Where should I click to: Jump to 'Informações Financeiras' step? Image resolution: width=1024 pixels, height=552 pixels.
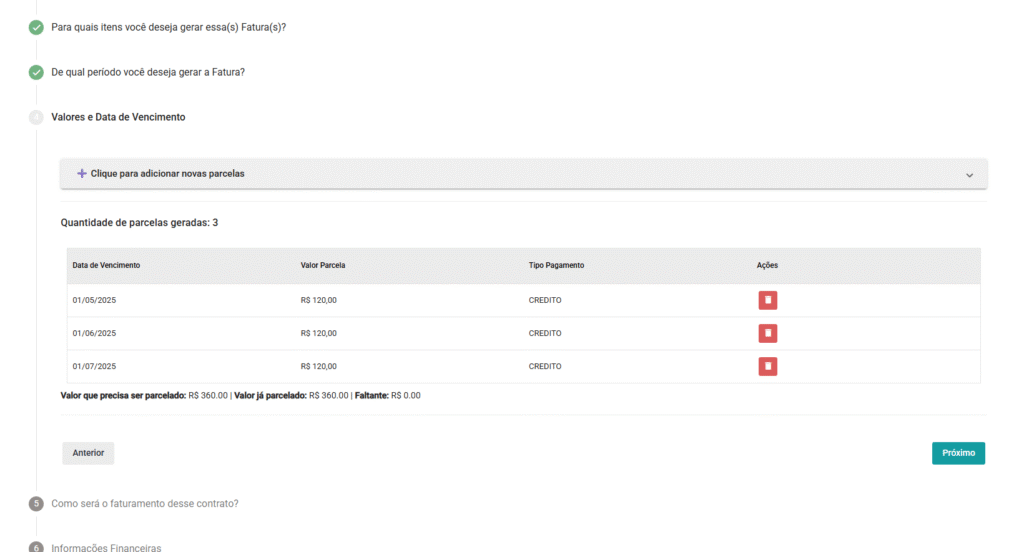(106, 548)
